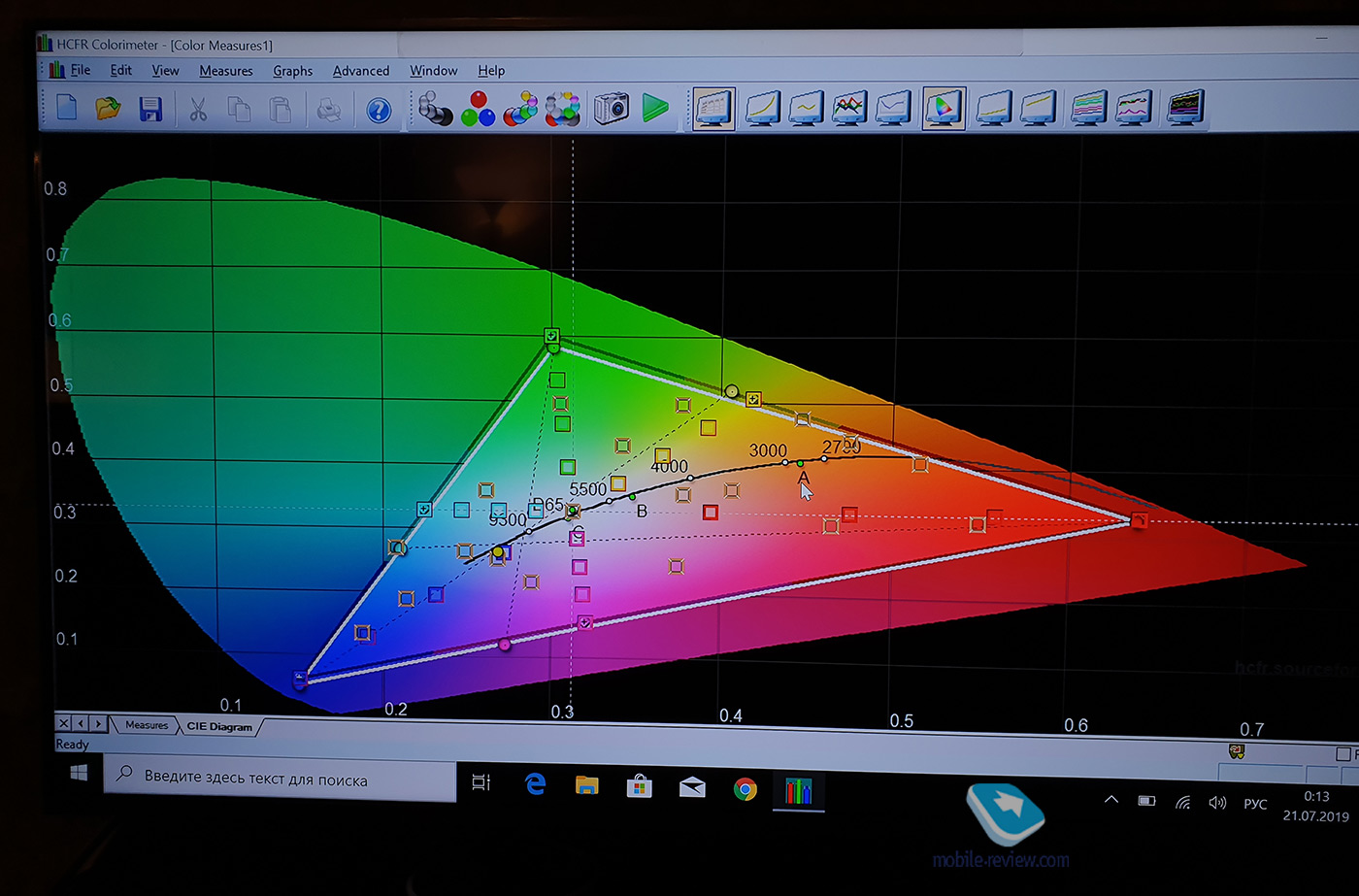
Task: Open the saturation luminance pink lines icon
Action: (1134, 108)
